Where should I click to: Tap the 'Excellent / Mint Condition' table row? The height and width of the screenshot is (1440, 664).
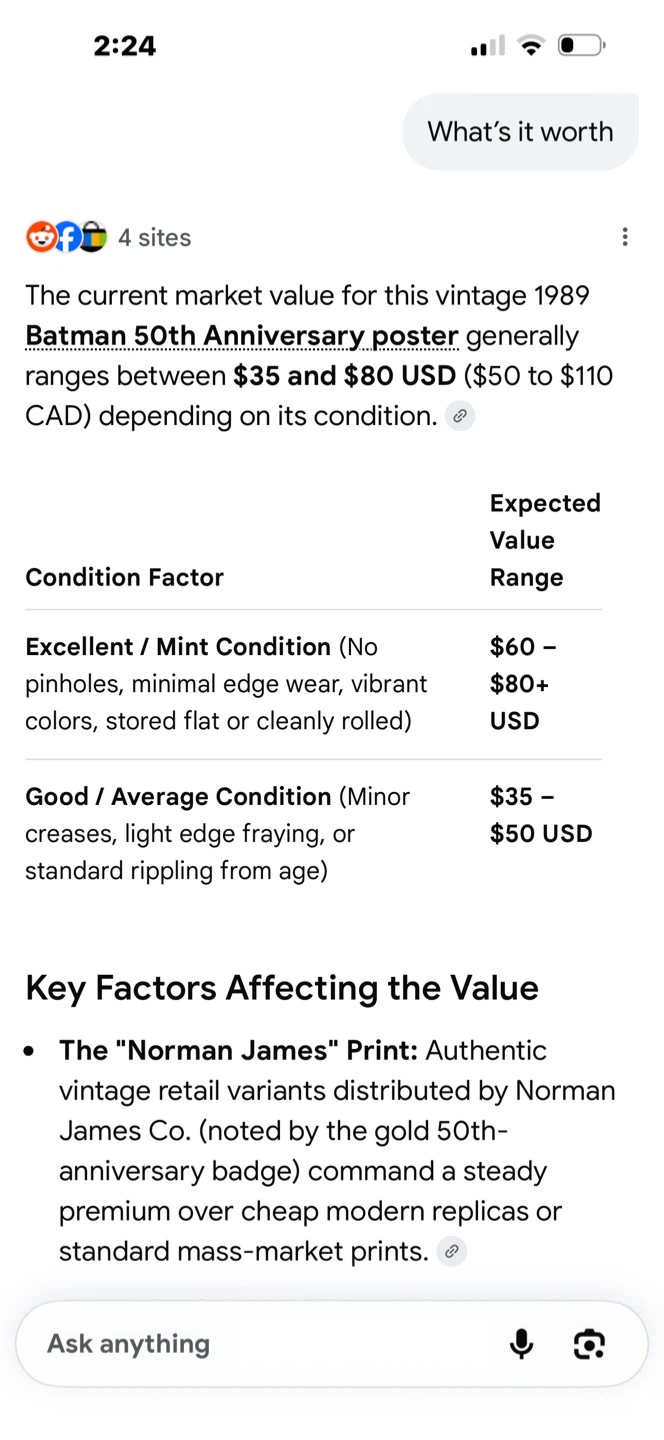tap(313, 684)
